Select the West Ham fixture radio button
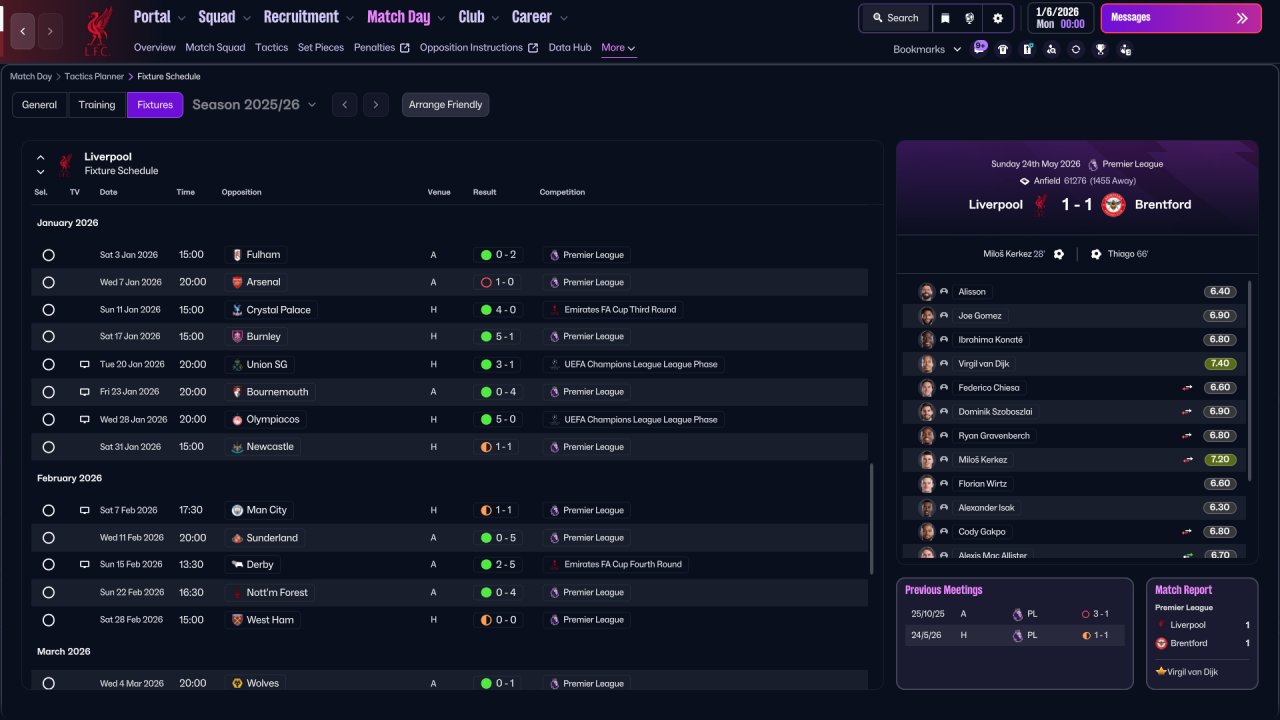 [x=48, y=620]
